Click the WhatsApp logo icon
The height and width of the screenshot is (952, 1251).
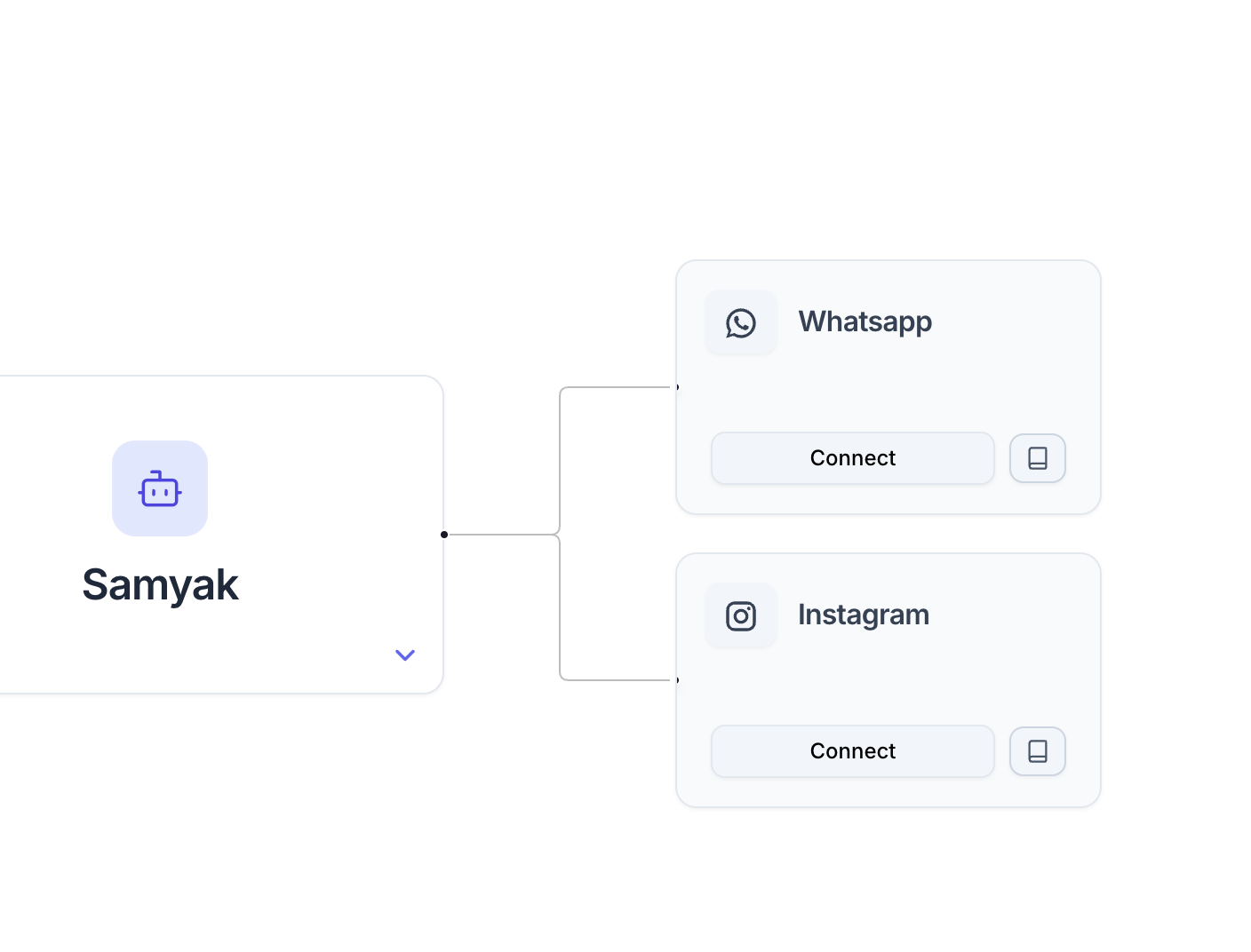741,322
